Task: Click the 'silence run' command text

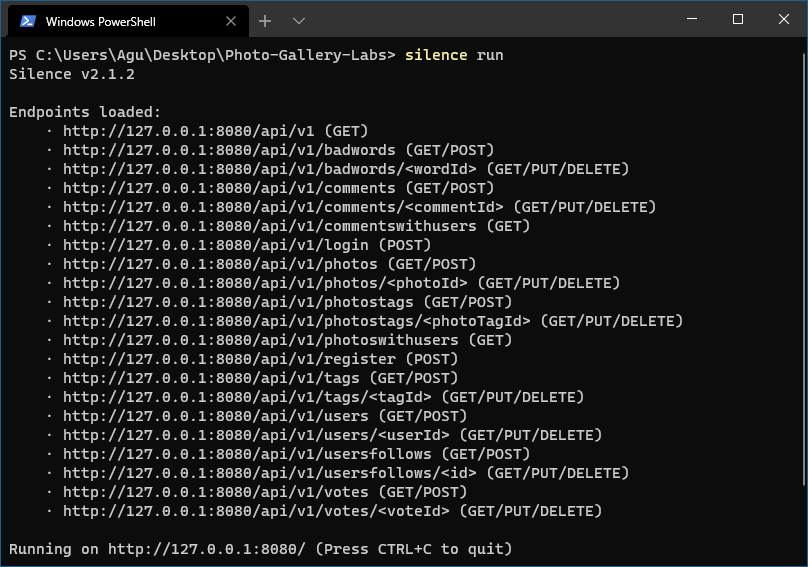Action: point(454,55)
